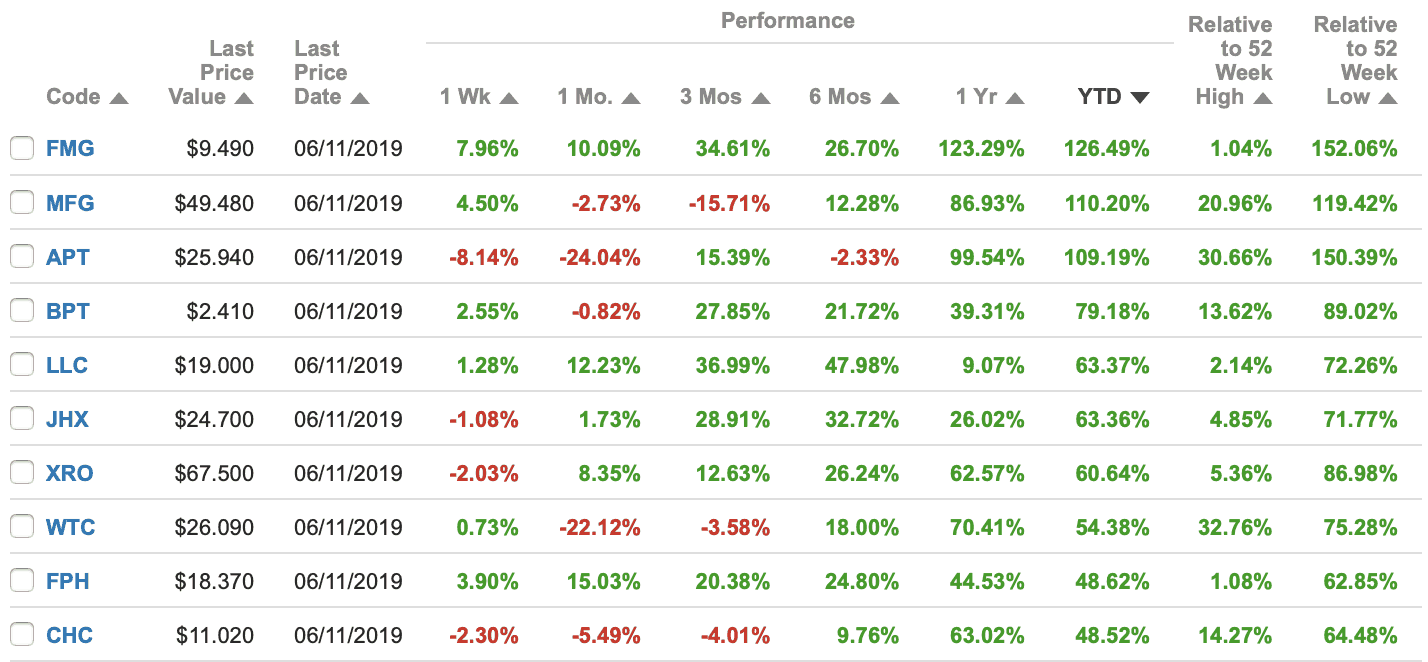Click the YTD column header text
The width and height of the screenshot is (1428, 662).
[x=1099, y=97]
